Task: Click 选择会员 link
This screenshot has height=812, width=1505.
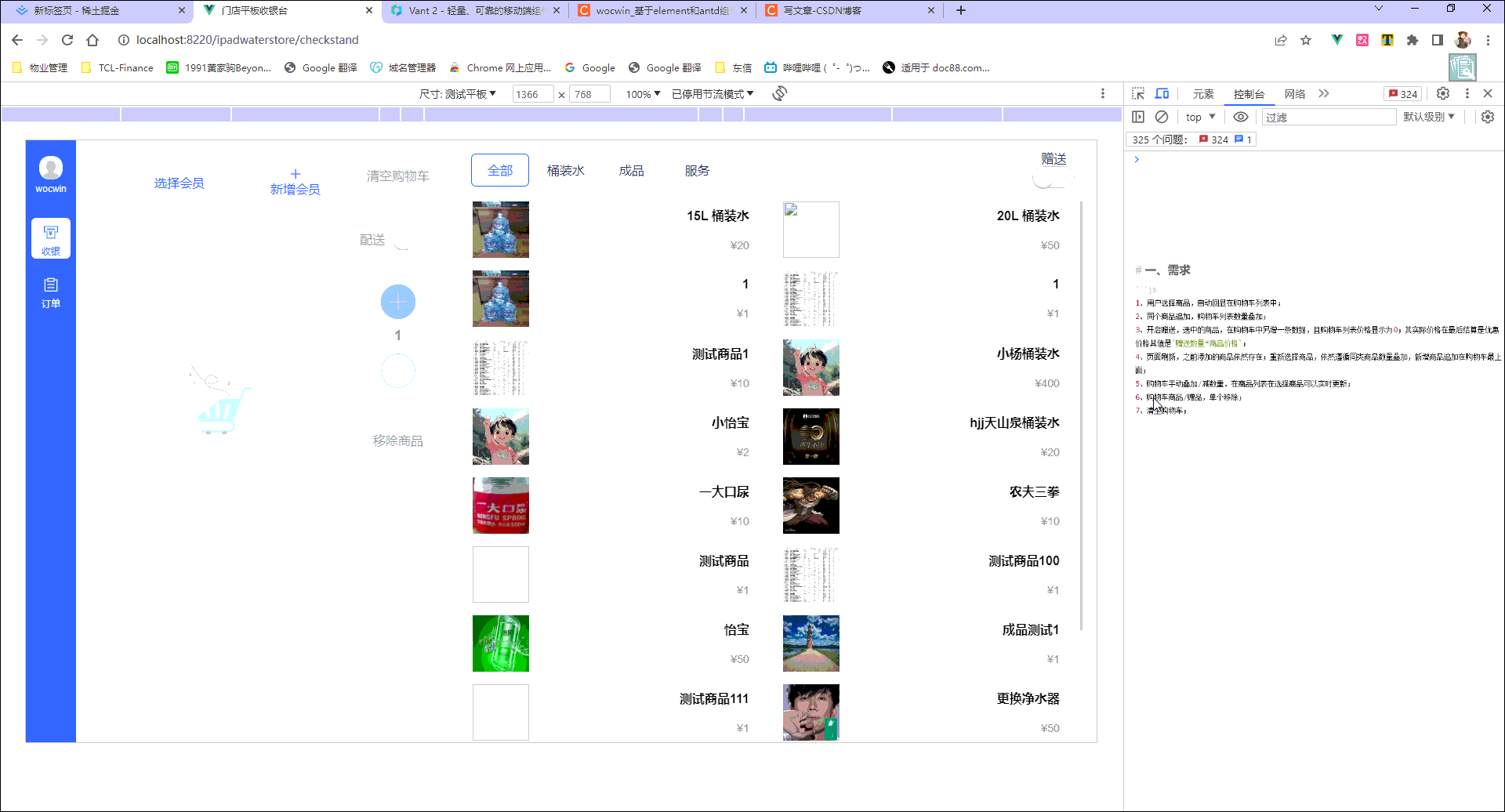Action: (180, 183)
